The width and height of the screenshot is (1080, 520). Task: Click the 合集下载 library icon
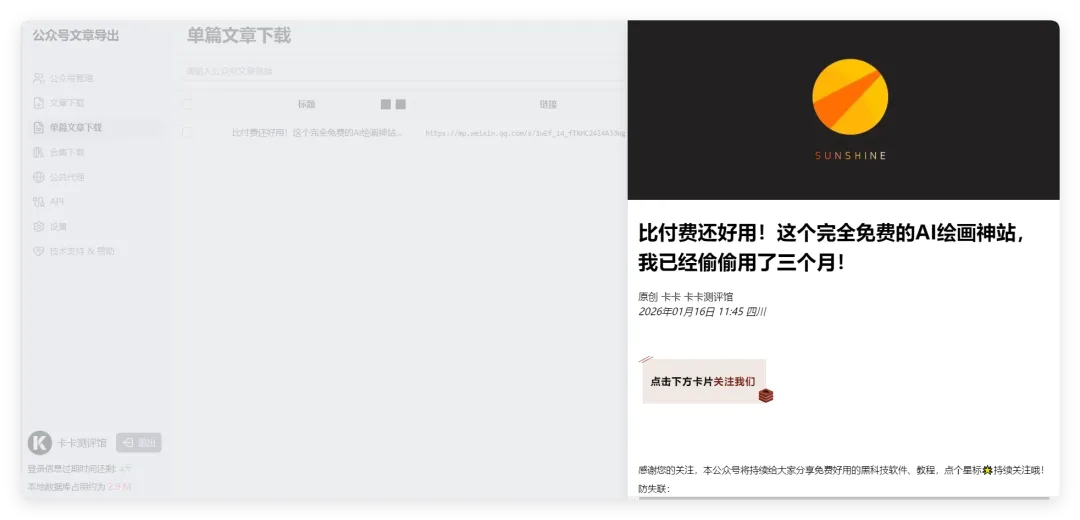point(39,152)
